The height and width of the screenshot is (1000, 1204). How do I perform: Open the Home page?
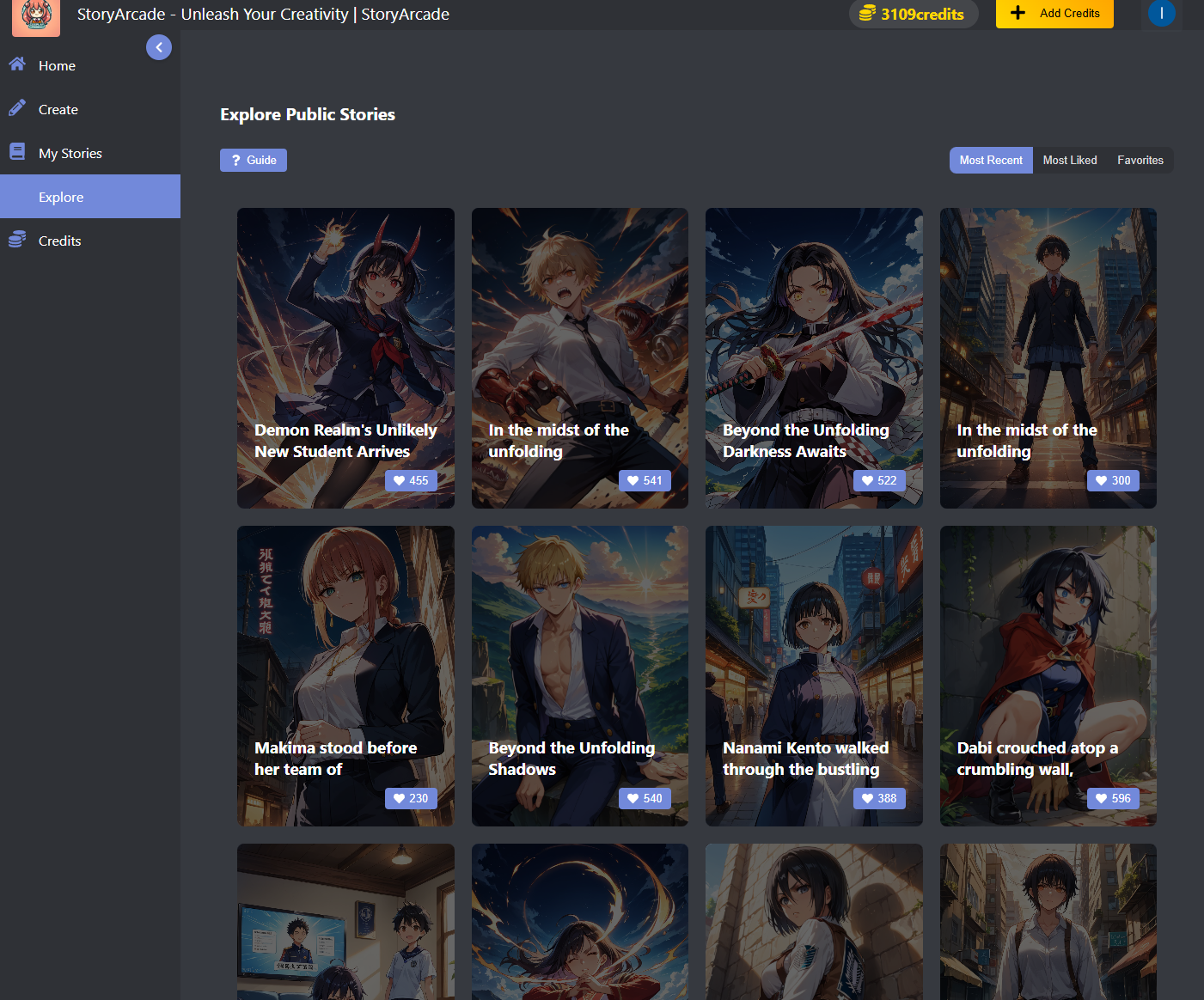click(90, 65)
